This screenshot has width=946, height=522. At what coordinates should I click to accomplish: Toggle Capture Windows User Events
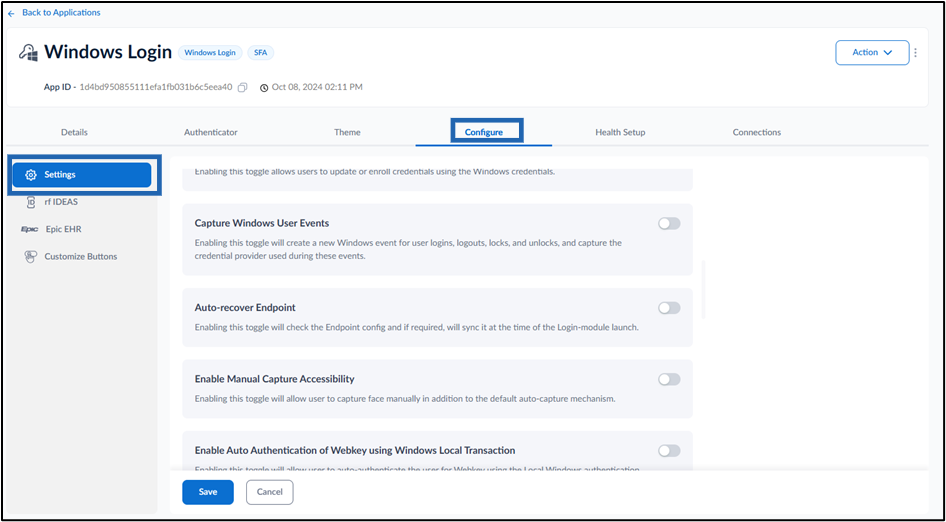tap(669, 223)
